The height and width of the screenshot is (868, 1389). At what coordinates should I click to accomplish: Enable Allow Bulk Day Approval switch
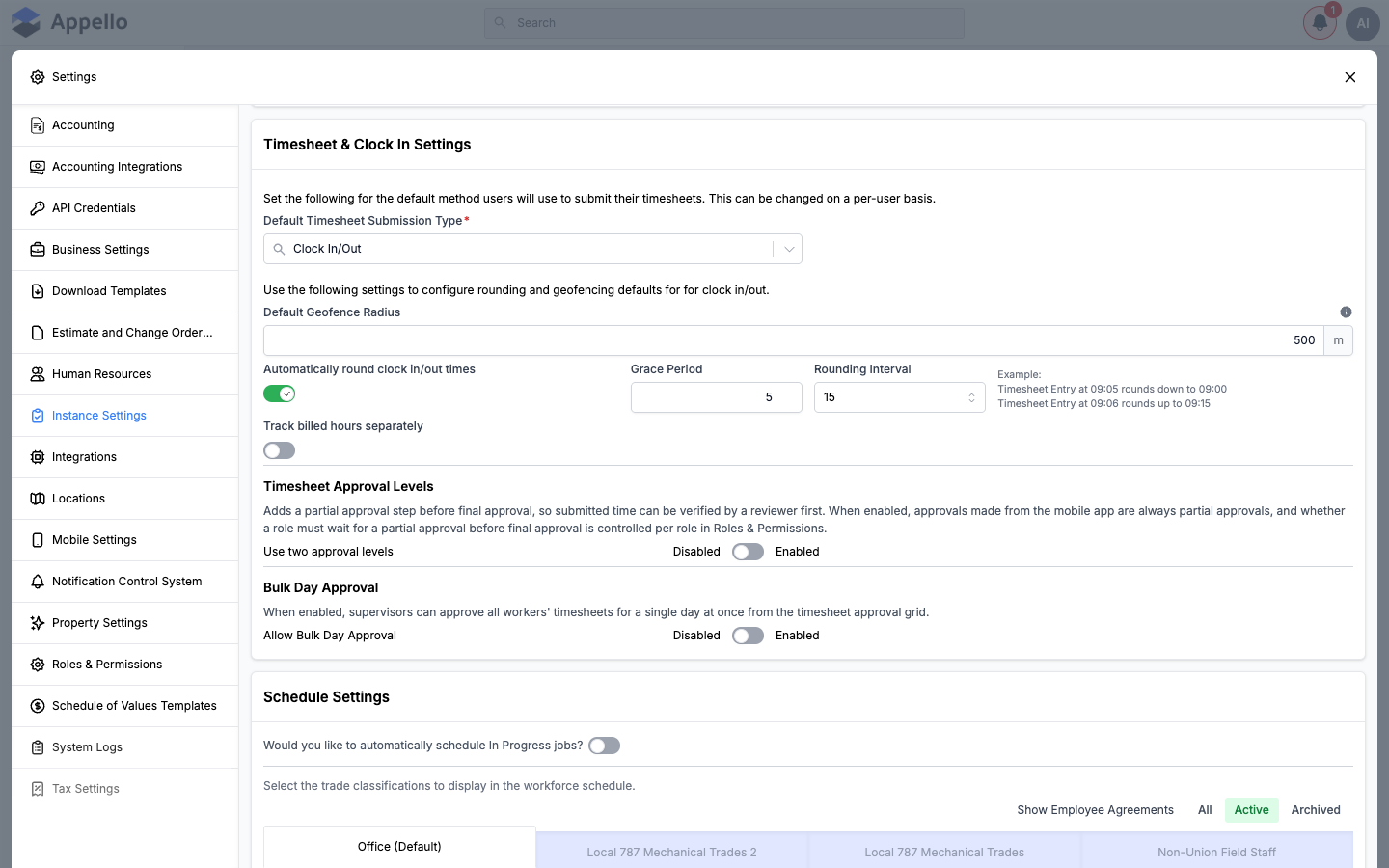(x=748, y=636)
